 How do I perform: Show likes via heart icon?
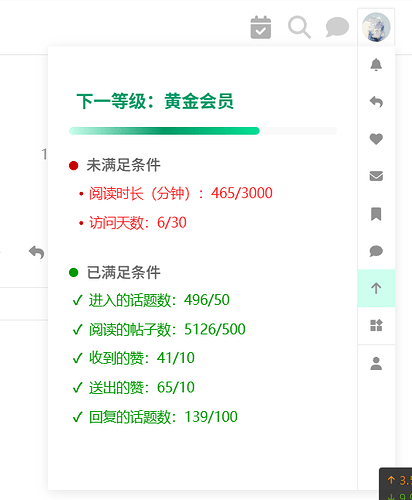tap(376, 139)
